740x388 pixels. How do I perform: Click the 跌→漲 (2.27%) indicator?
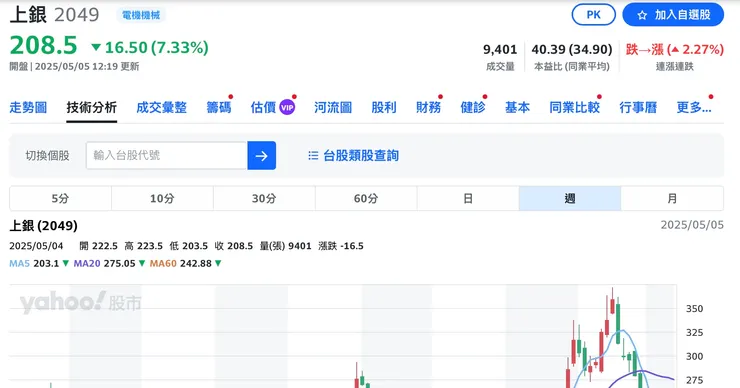click(674, 50)
